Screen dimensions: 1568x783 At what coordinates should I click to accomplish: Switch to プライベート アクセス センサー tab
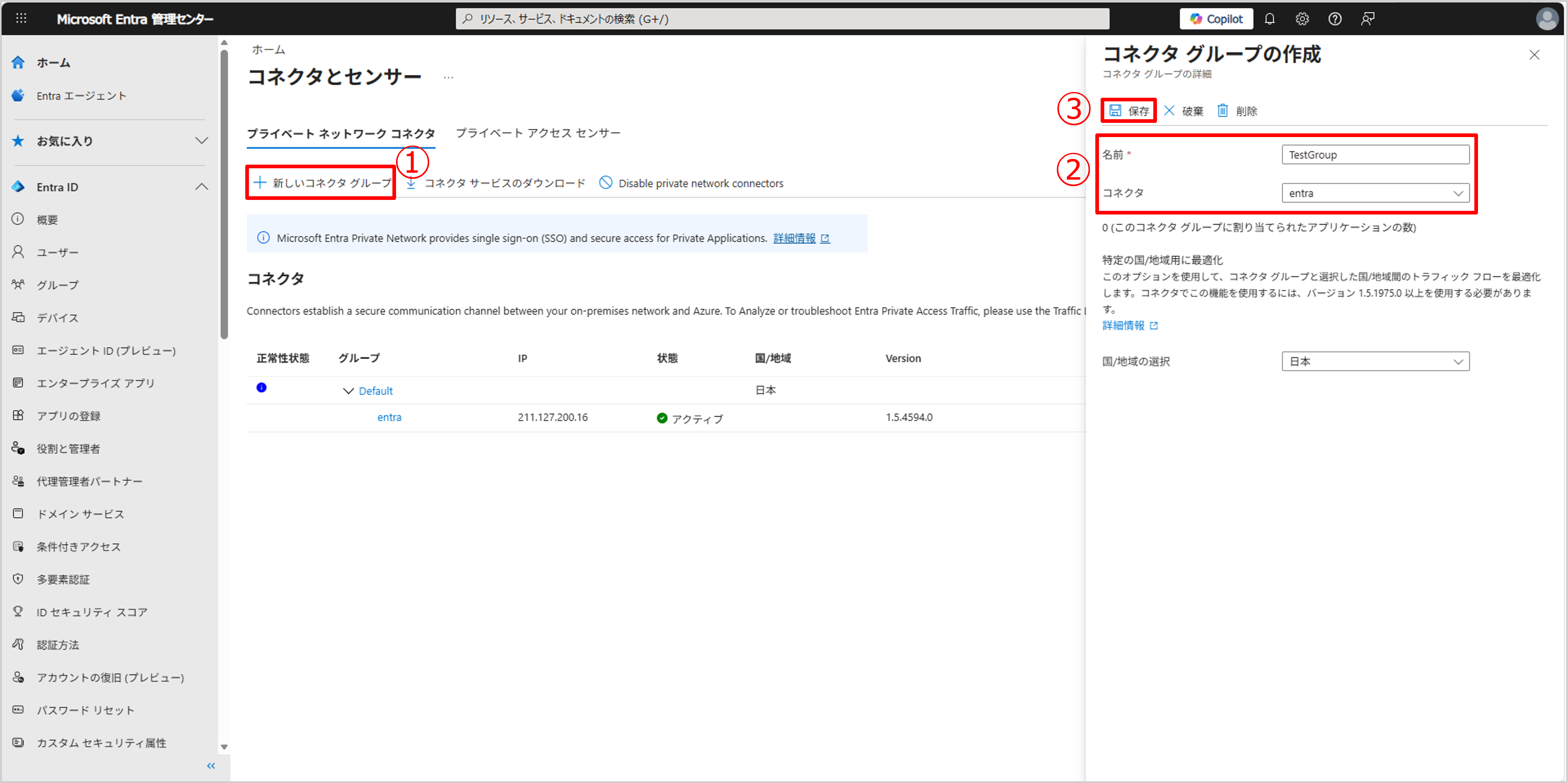[x=538, y=133]
